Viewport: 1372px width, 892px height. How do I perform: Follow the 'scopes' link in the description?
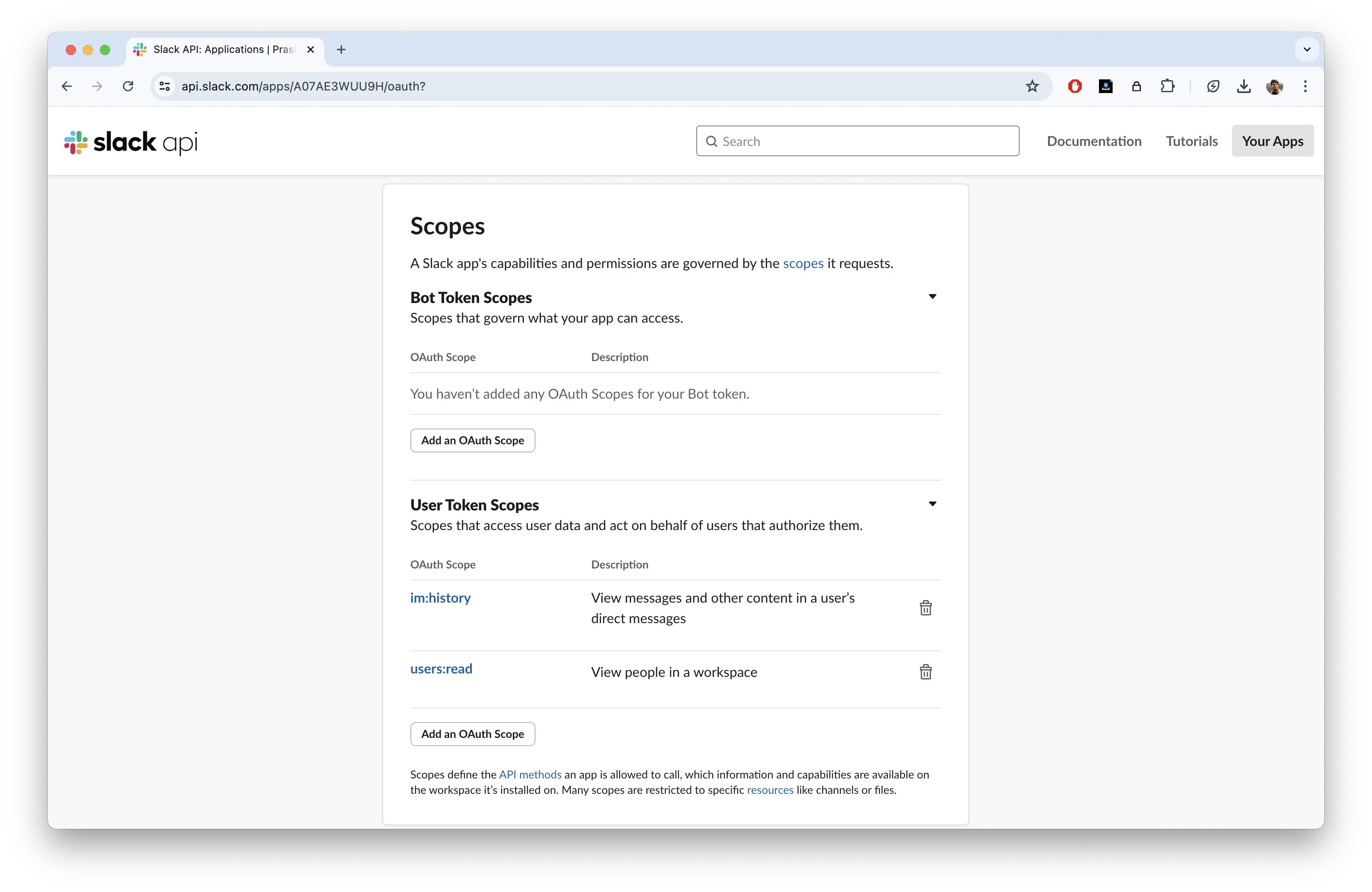802,263
